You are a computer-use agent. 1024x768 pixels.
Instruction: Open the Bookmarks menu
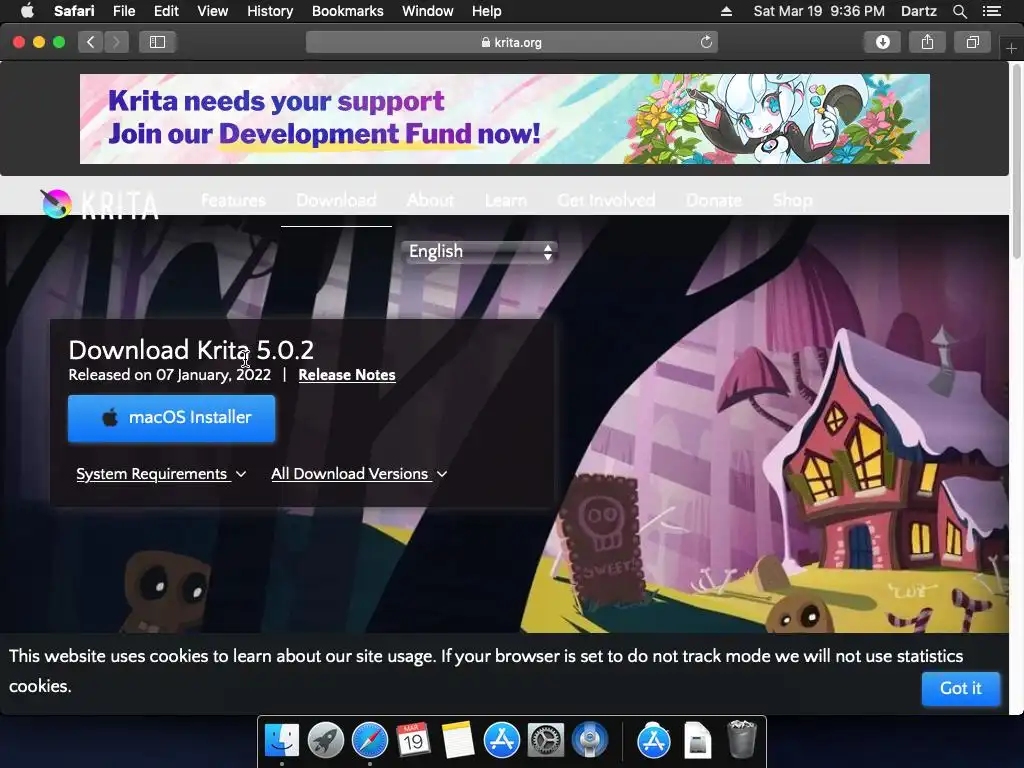347,11
